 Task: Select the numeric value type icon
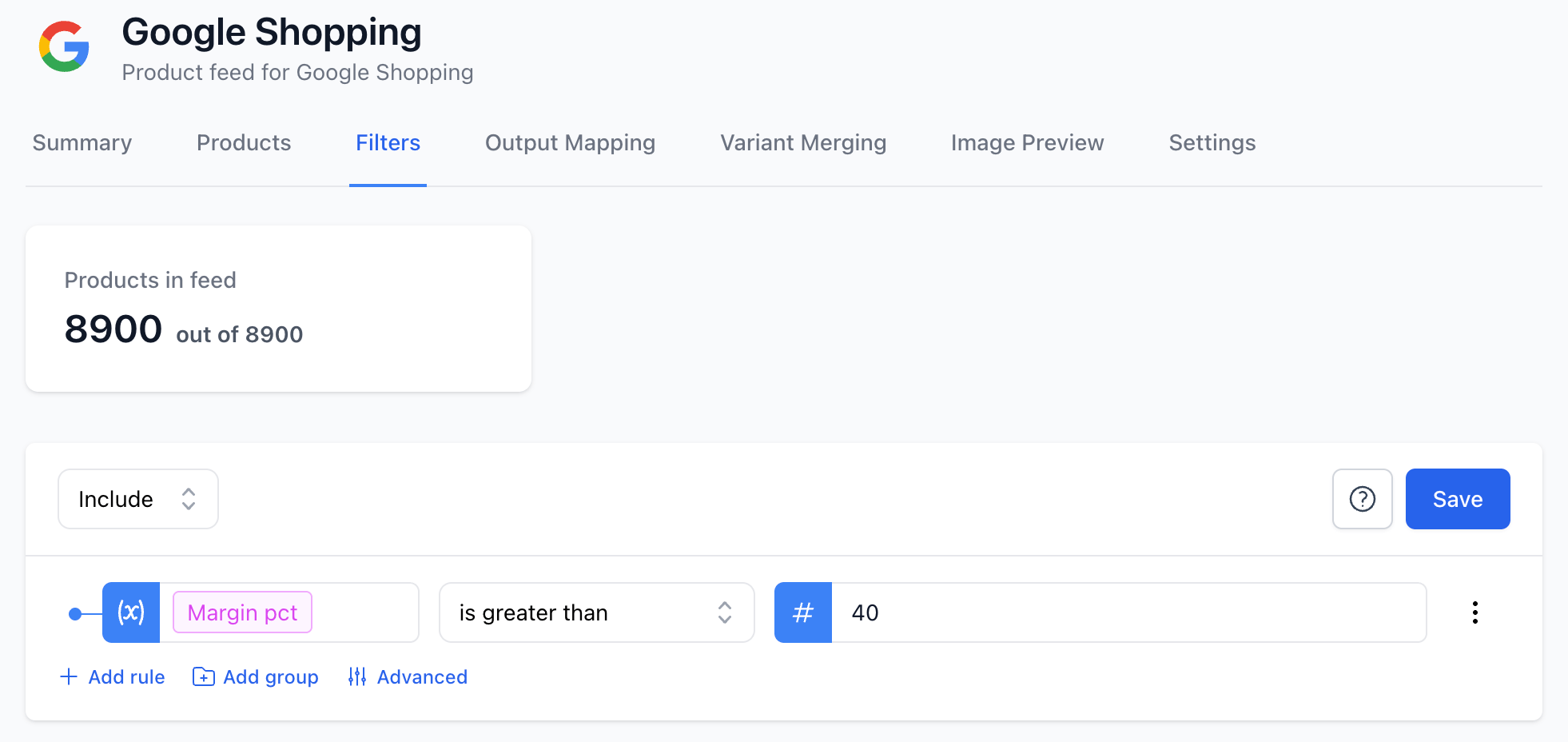coord(803,612)
